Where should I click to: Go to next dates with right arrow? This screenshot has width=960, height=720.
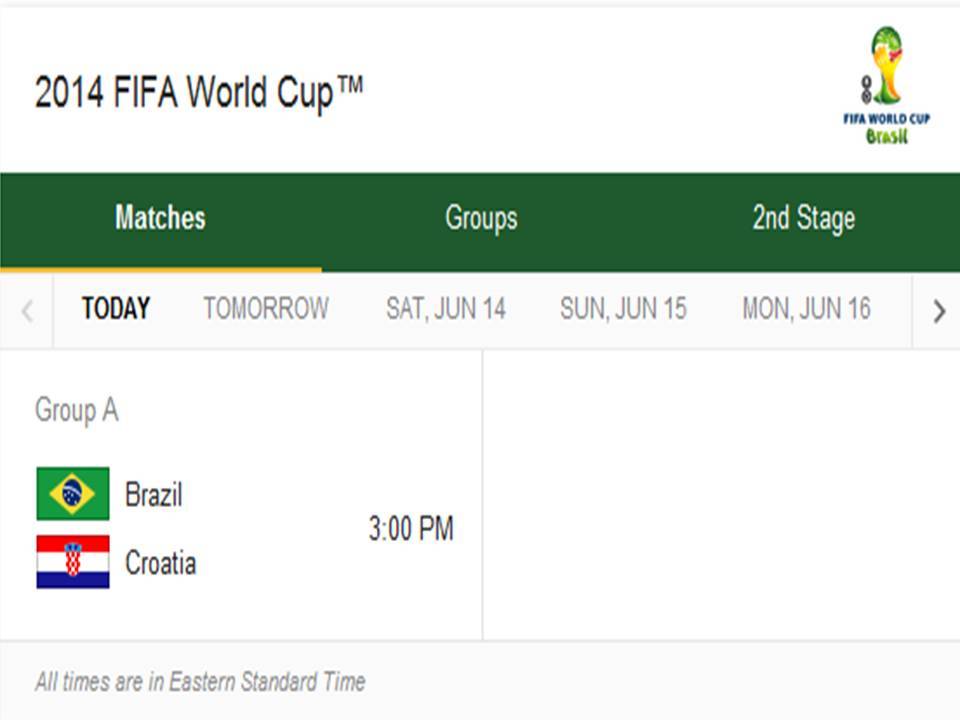(x=938, y=311)
